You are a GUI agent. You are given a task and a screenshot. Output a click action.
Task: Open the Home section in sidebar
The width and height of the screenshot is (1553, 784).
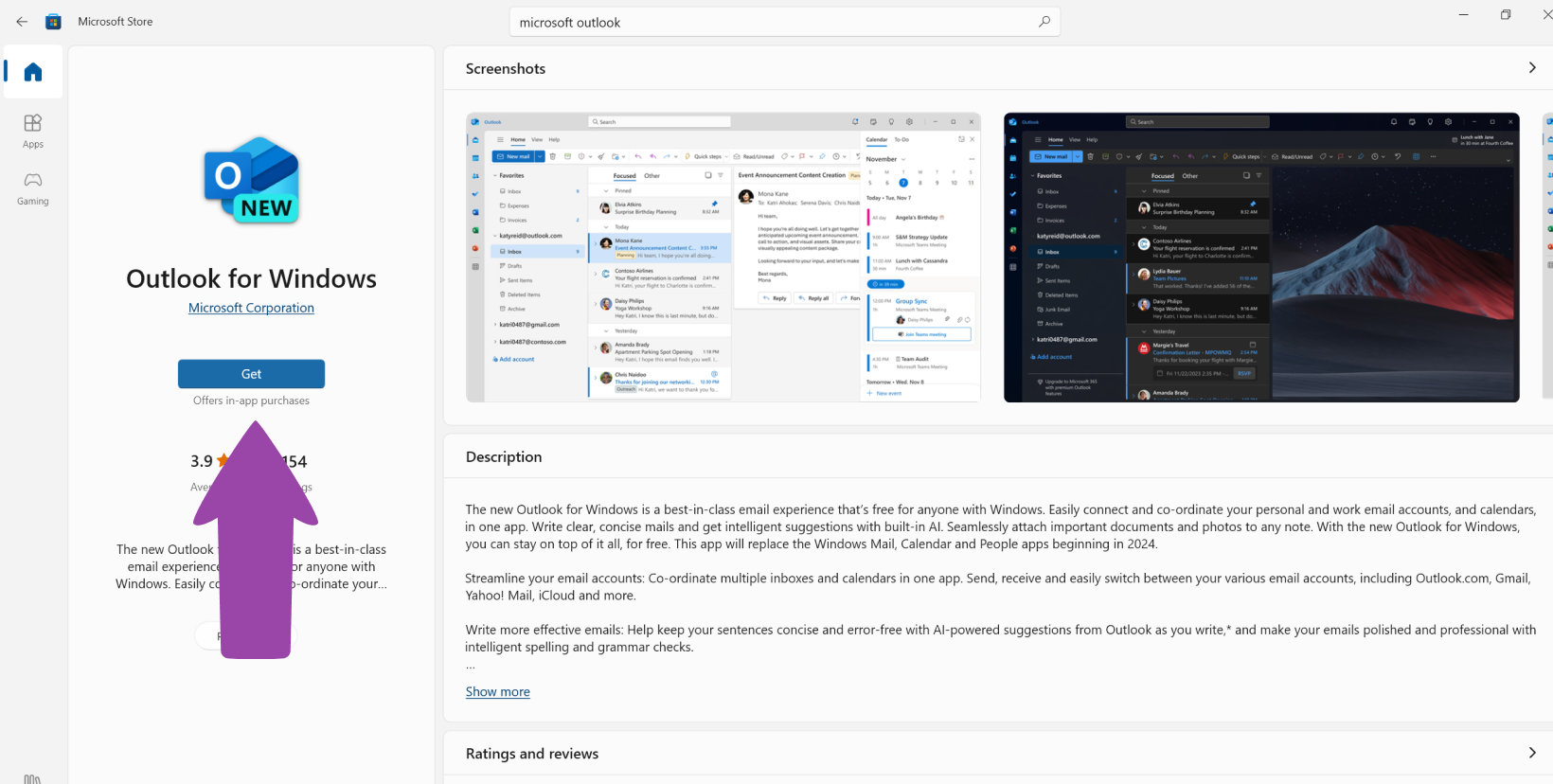coord(33,72)
